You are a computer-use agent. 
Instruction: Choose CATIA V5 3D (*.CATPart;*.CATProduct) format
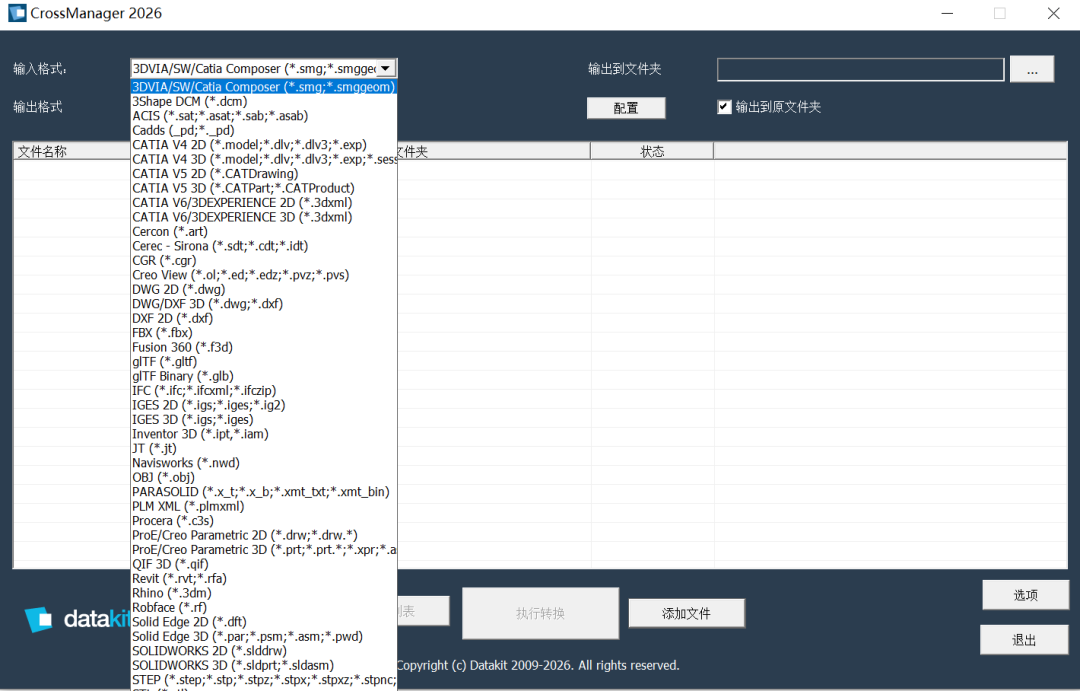[x=264, y=188]
